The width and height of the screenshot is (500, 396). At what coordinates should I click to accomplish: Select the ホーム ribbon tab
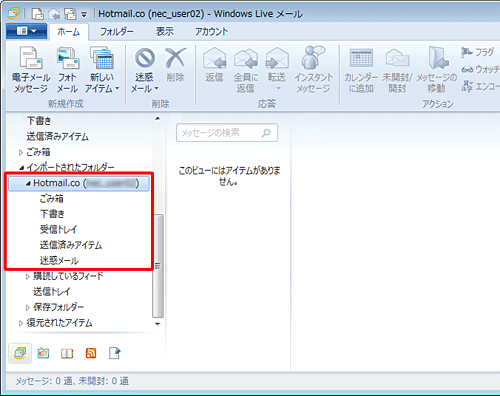69,32
